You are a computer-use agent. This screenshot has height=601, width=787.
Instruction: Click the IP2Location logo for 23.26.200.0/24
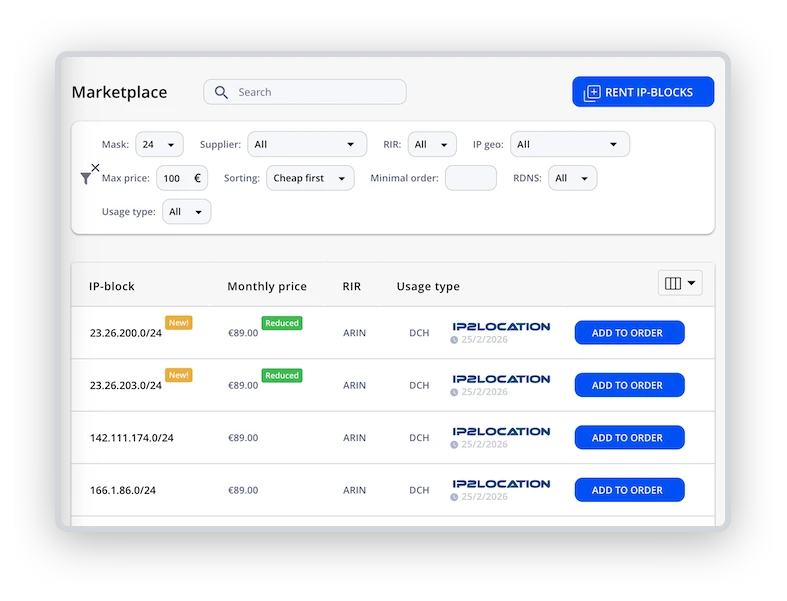pos(501,327)
